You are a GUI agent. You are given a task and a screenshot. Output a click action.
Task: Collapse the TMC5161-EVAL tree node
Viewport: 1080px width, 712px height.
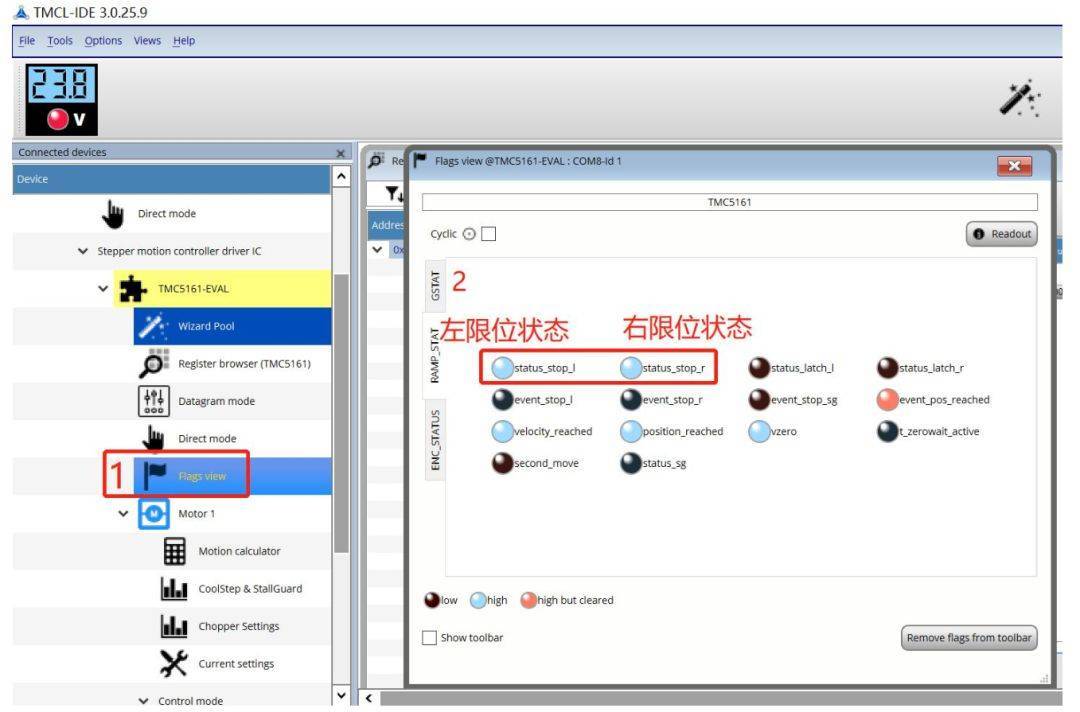(x=104, y=289)
